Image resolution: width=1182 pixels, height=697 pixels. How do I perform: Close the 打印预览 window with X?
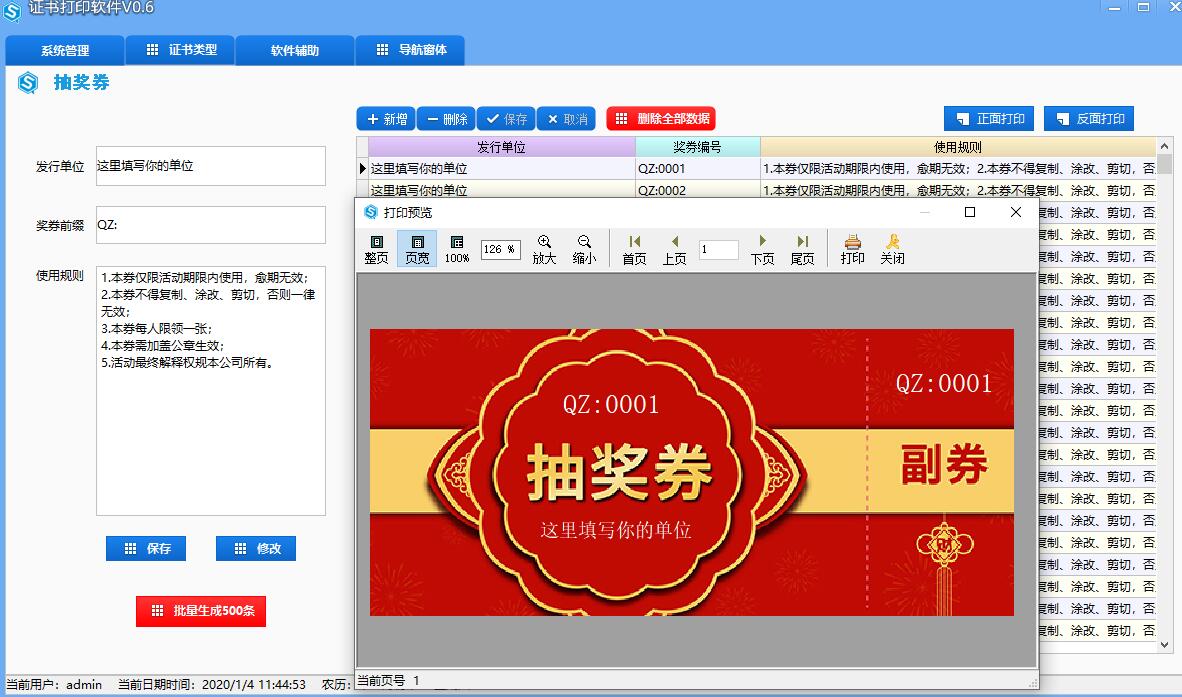click(x=1015, y=212)
